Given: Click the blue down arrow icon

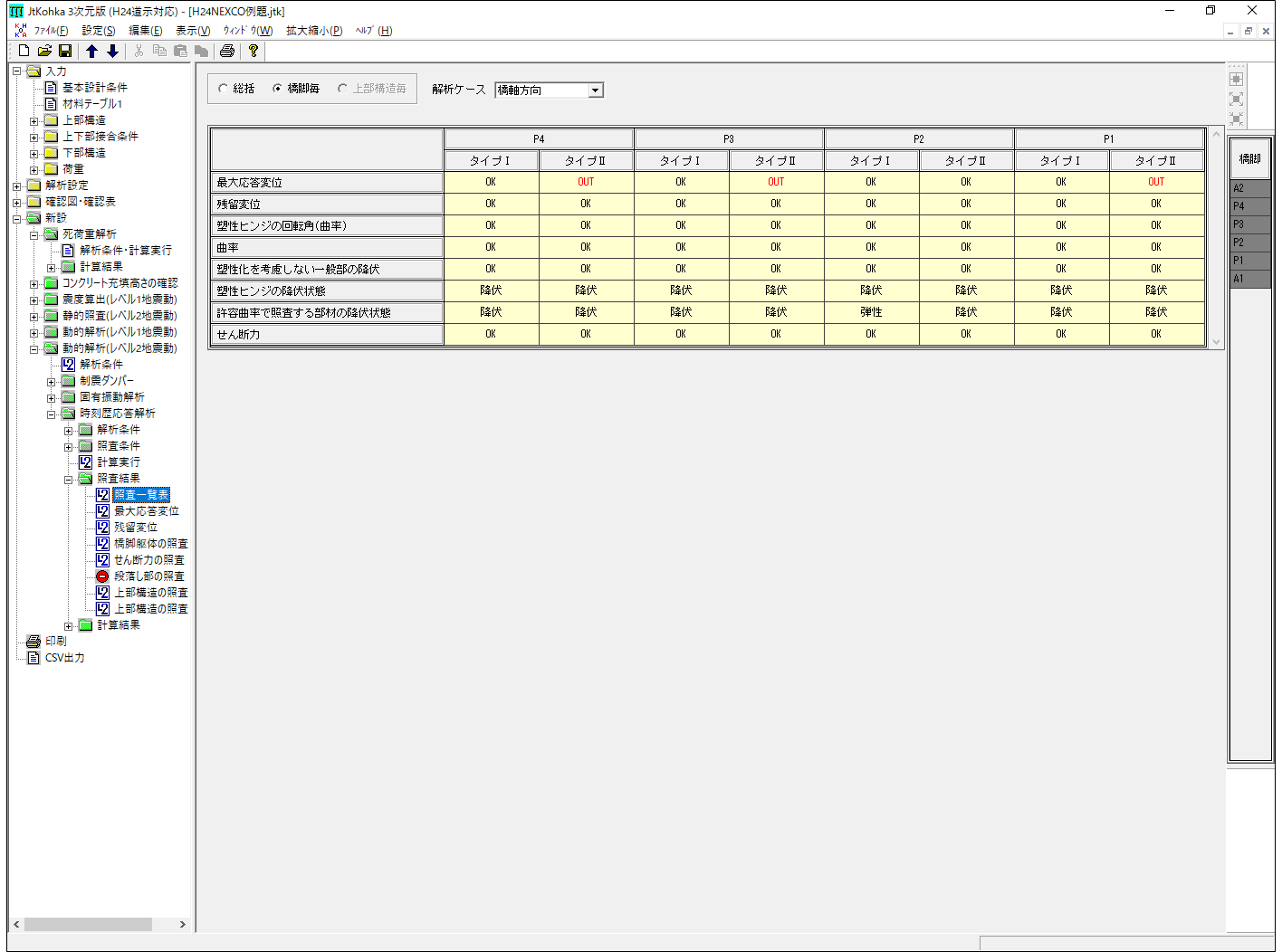Looking at the screenshot, I should pyautogui.click(x=112, y=51).
